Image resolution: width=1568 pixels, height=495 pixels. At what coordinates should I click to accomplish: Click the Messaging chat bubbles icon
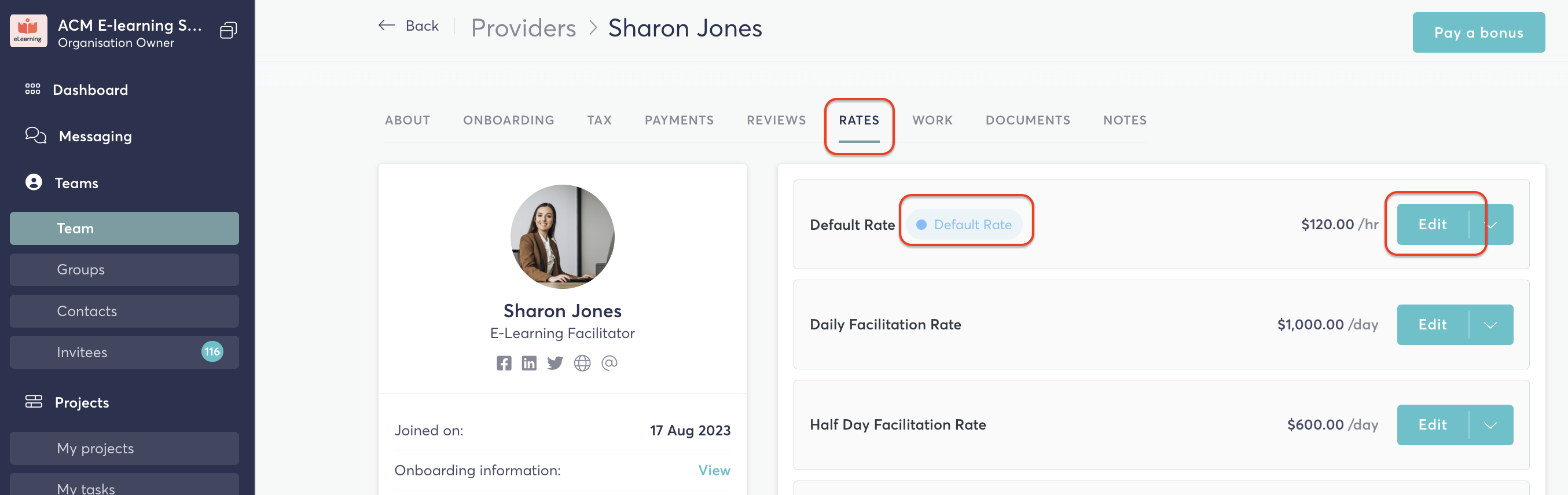tap(36, 135)
